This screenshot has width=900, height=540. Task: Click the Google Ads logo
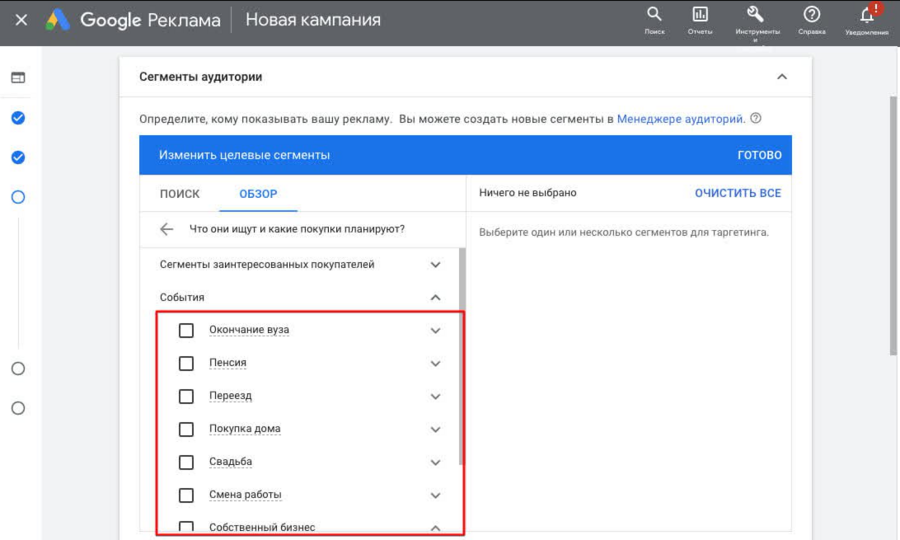point(58,20)
